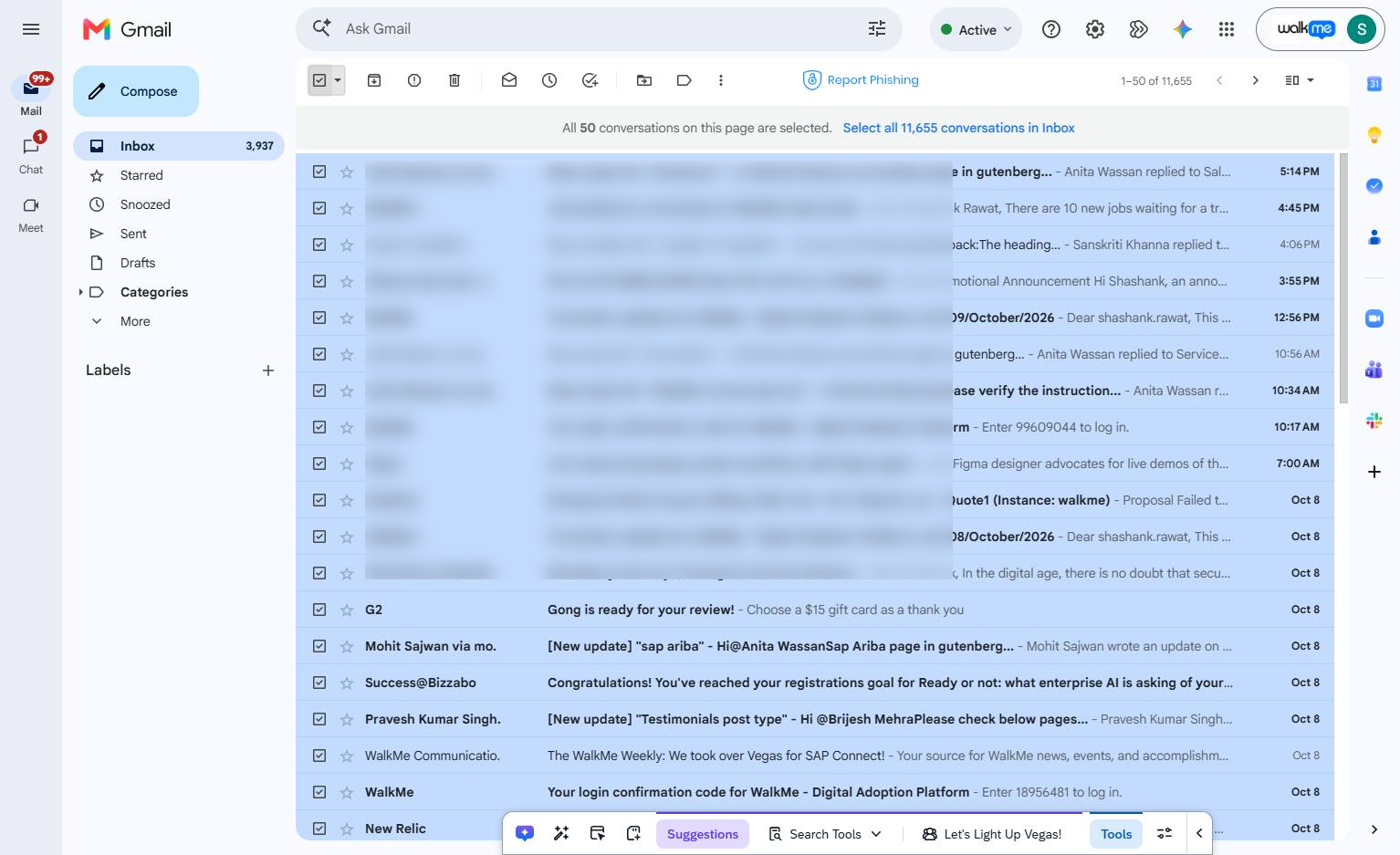
Task: Open the three-dot More options menu
Action: coord(721,80)
